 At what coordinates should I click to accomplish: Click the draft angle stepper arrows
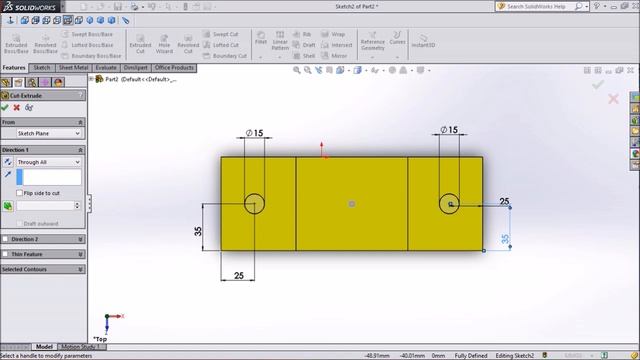point(77,206)
